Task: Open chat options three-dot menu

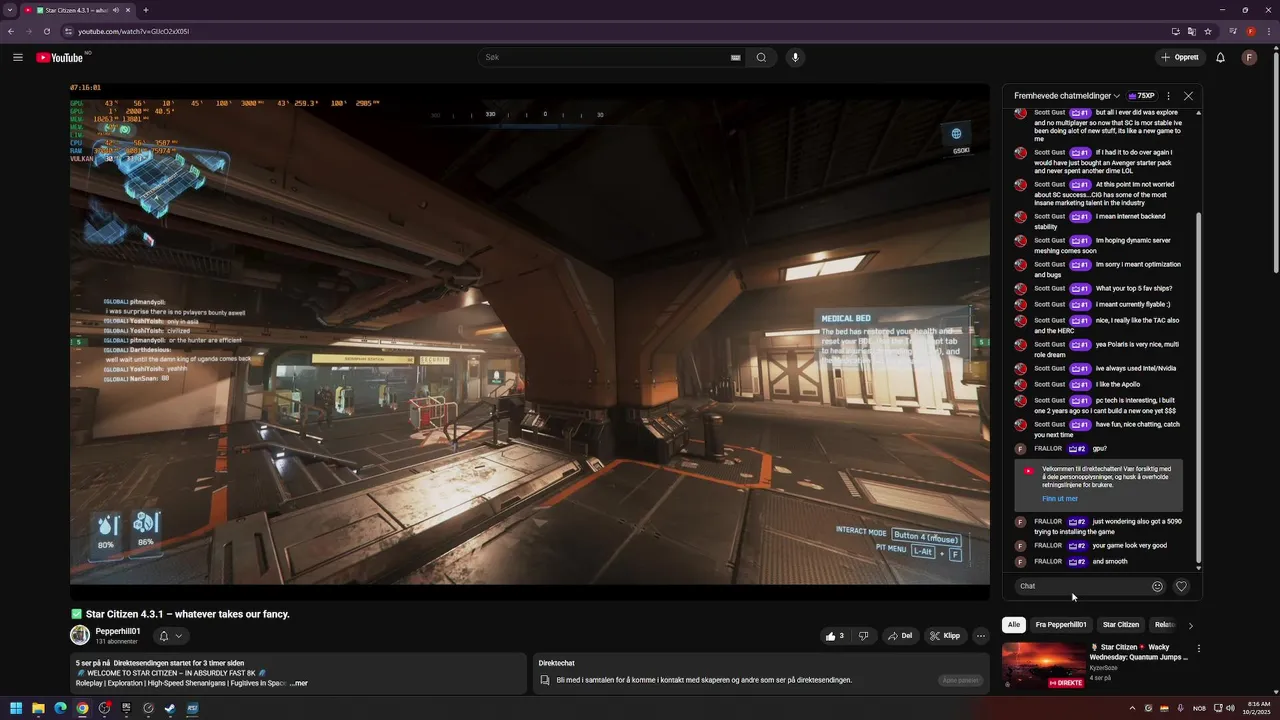Action: pos(1168,96)
